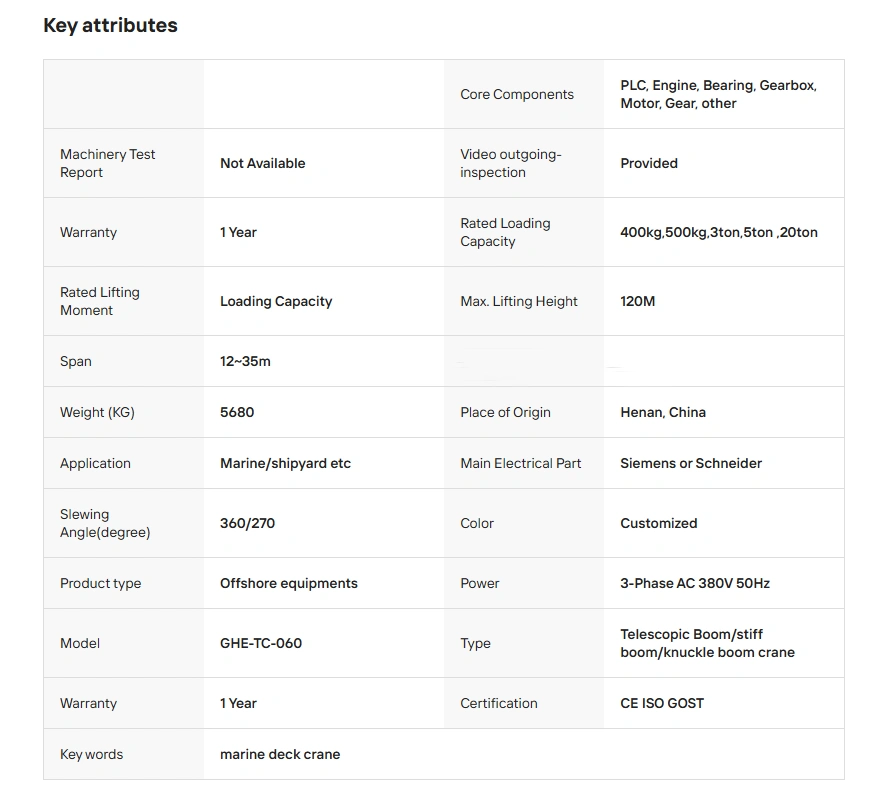Click the Henan, China origin value

pos(663,412)
